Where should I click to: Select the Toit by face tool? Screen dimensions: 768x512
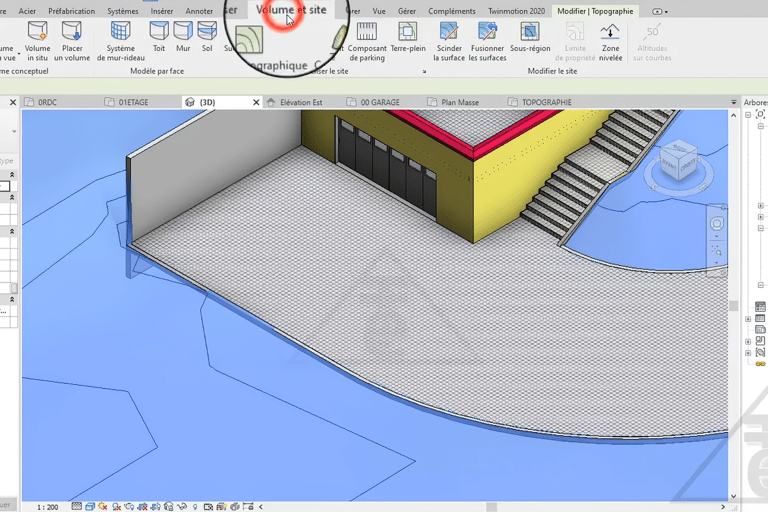pos(159,37)
